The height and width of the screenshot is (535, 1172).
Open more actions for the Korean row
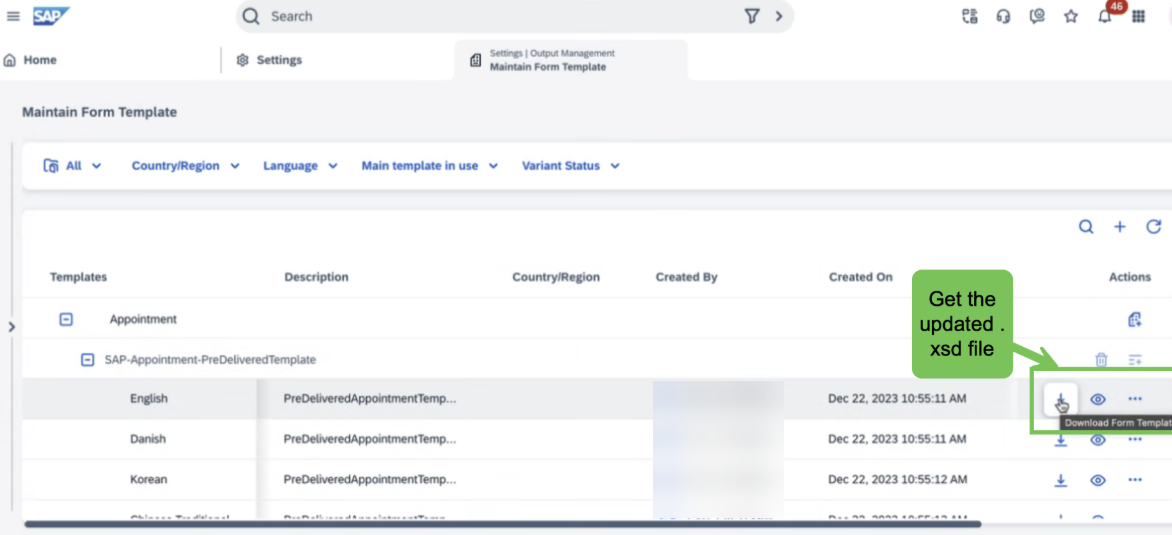(x=1135, y=480)
